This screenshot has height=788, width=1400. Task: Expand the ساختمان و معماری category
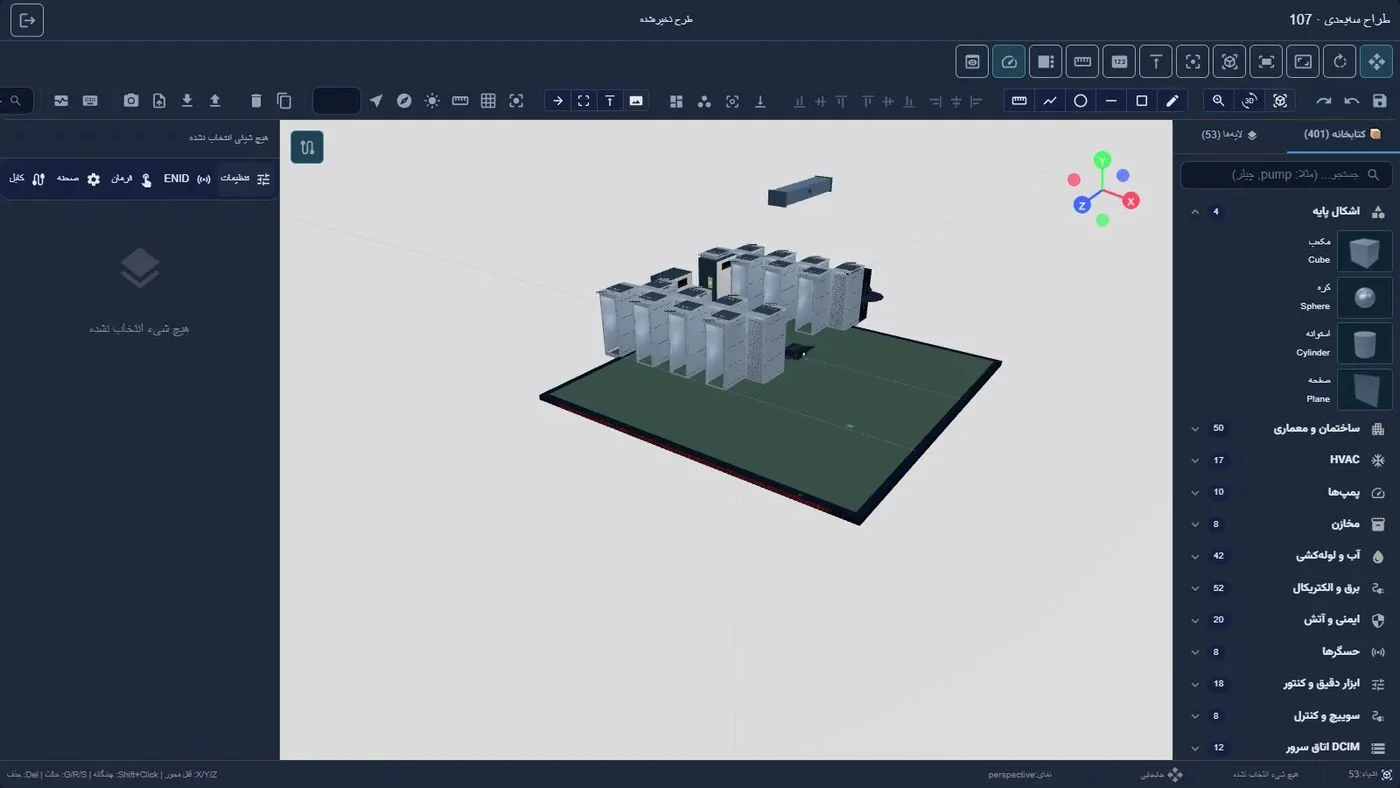click(1287, 428)
